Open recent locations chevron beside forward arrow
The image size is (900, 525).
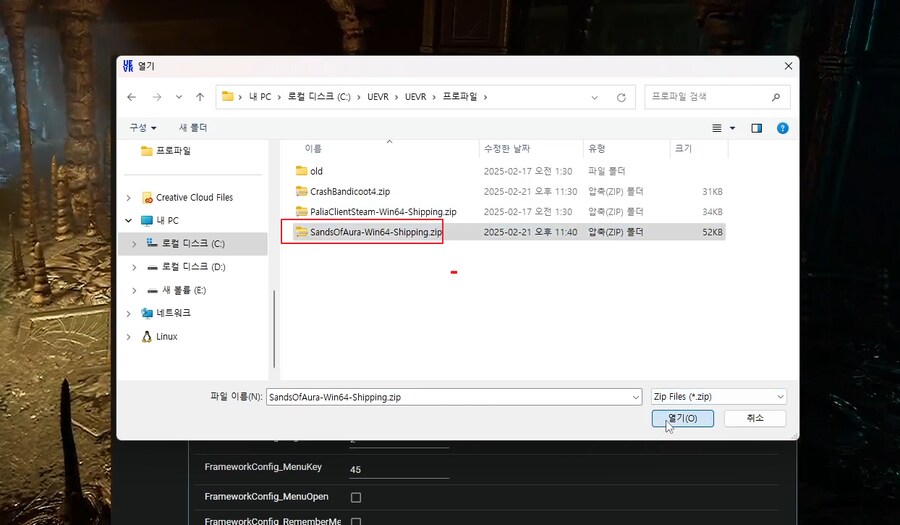point(179,97)
